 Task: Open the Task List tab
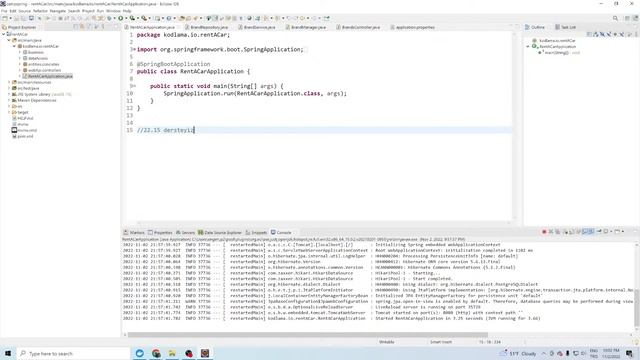pyautogui.click(x=565, y=27)
